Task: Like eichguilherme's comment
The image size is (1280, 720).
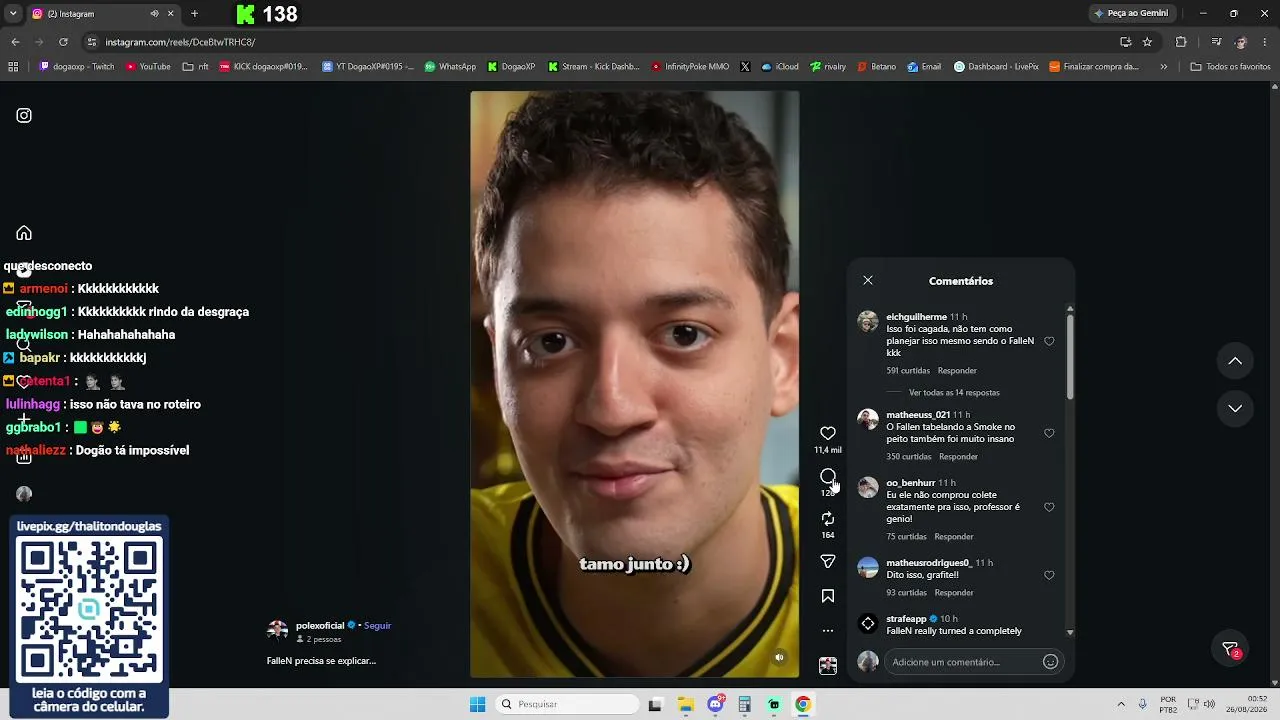Action: click(x=1049, y=341)
